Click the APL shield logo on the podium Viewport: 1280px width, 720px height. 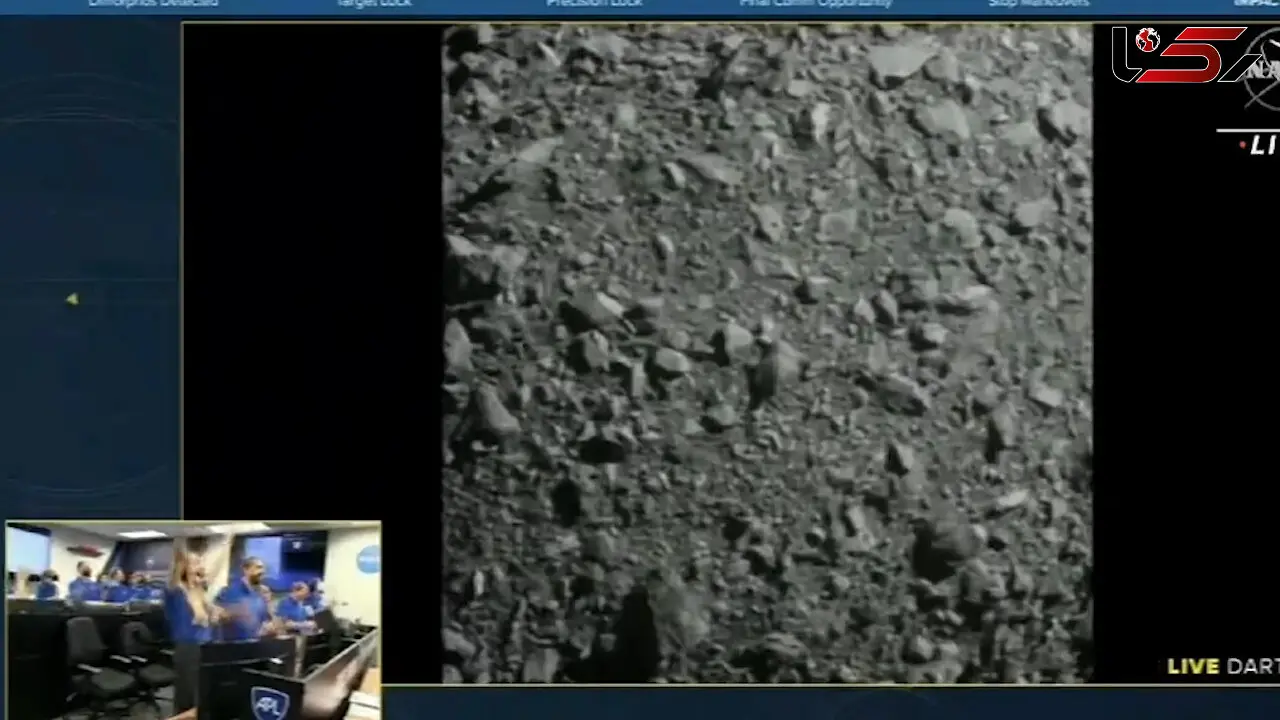point(269,703)
